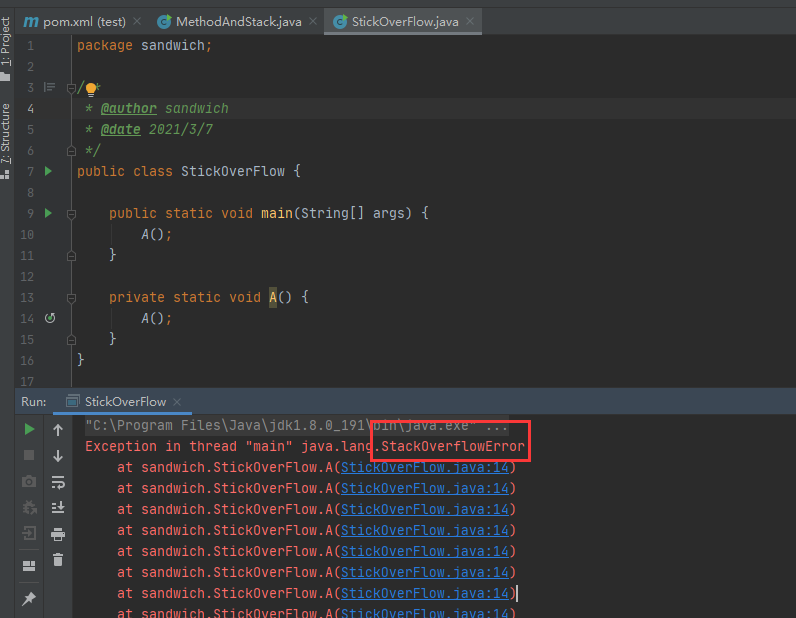The image size is (796, 618).
Task: Collapse method A fold at line 13
Action: pyautogui.click(x=71, y=298)
